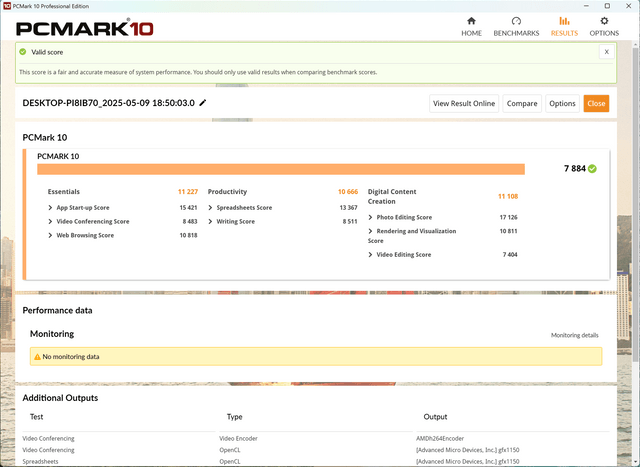Expand Writing Score
The image size is (640, 467).
click(210, 222)
